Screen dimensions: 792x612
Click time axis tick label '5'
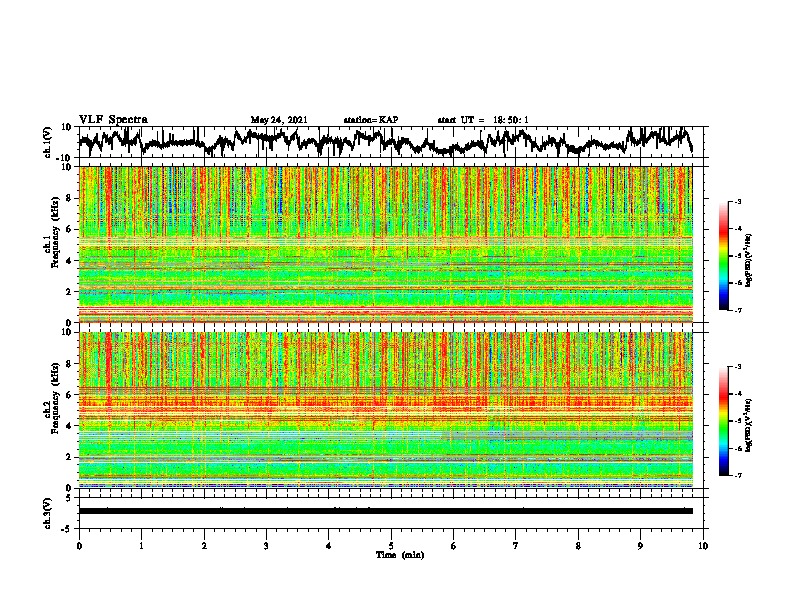pyautogui.click(x=391, y=546)
